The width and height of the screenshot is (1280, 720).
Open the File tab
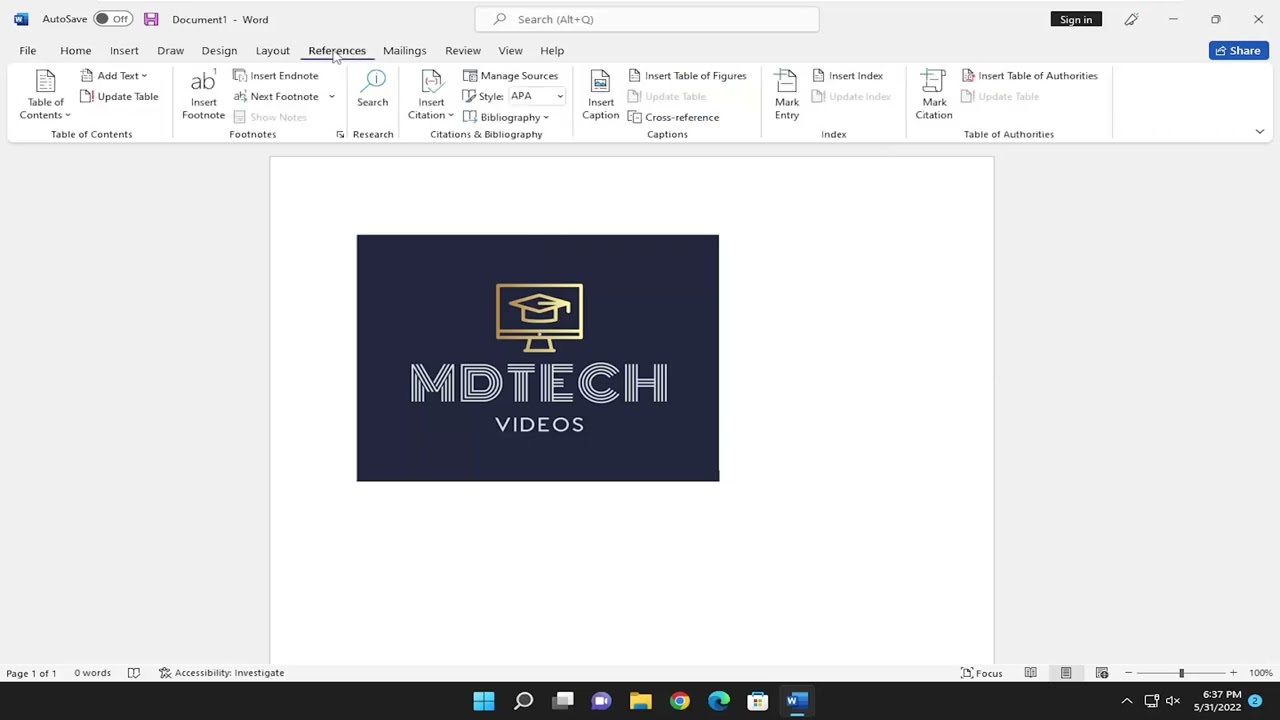28,50
